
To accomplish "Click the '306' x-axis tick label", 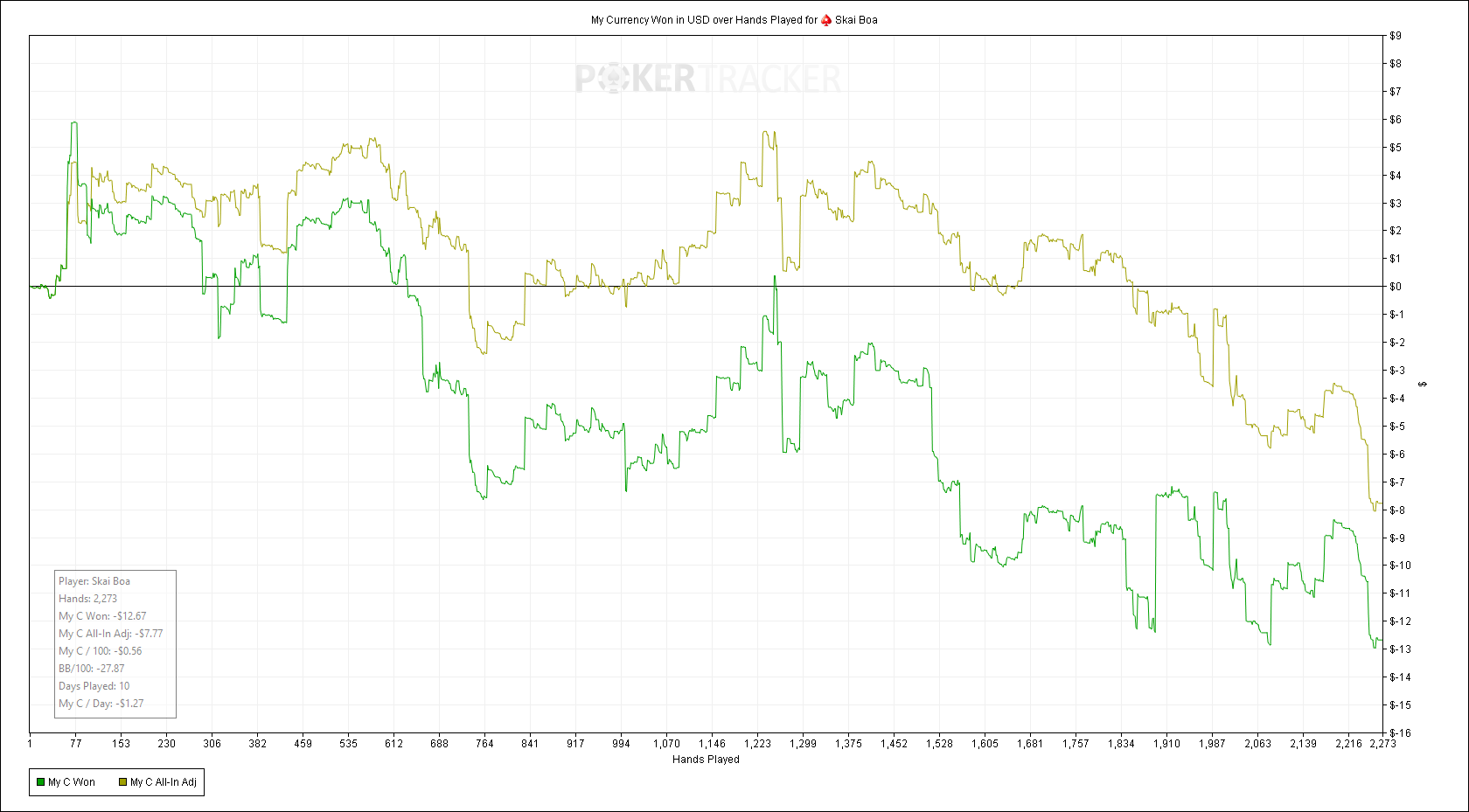I will (x=212, y=744).
